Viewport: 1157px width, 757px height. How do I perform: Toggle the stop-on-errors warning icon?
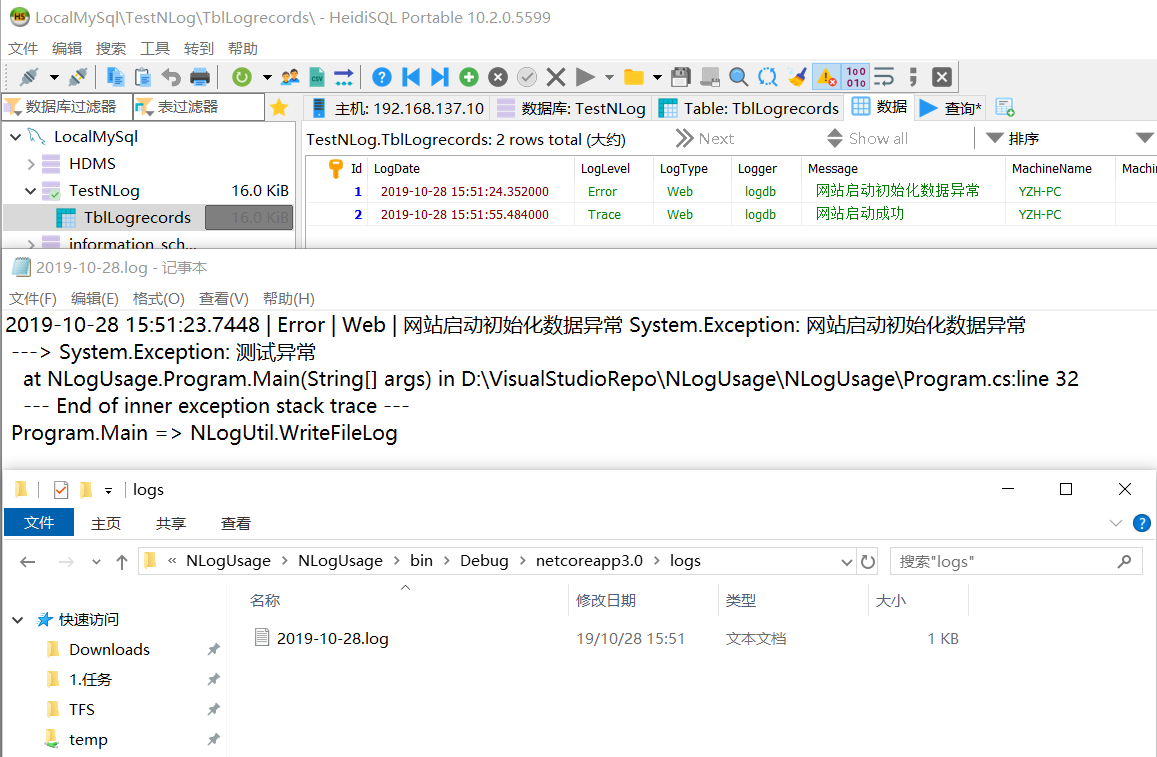(826, 77)
